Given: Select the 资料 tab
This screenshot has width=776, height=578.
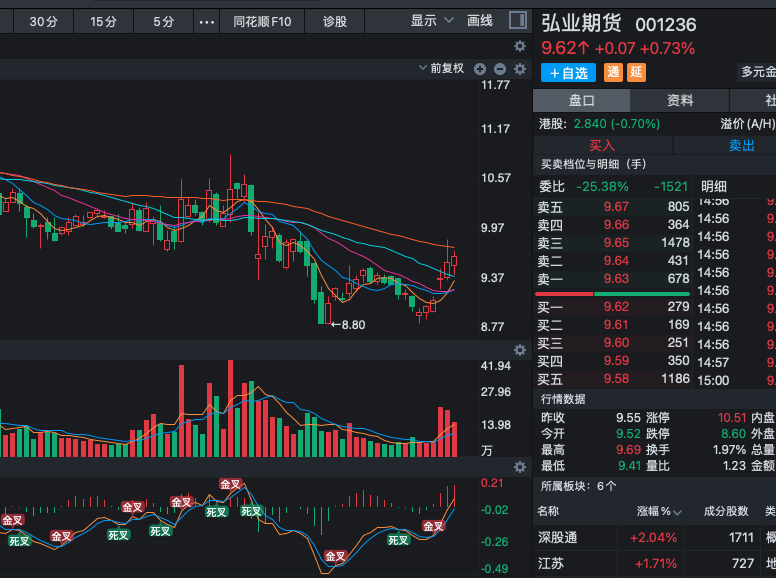Looking at the screenshot, I should coord(680,100).
